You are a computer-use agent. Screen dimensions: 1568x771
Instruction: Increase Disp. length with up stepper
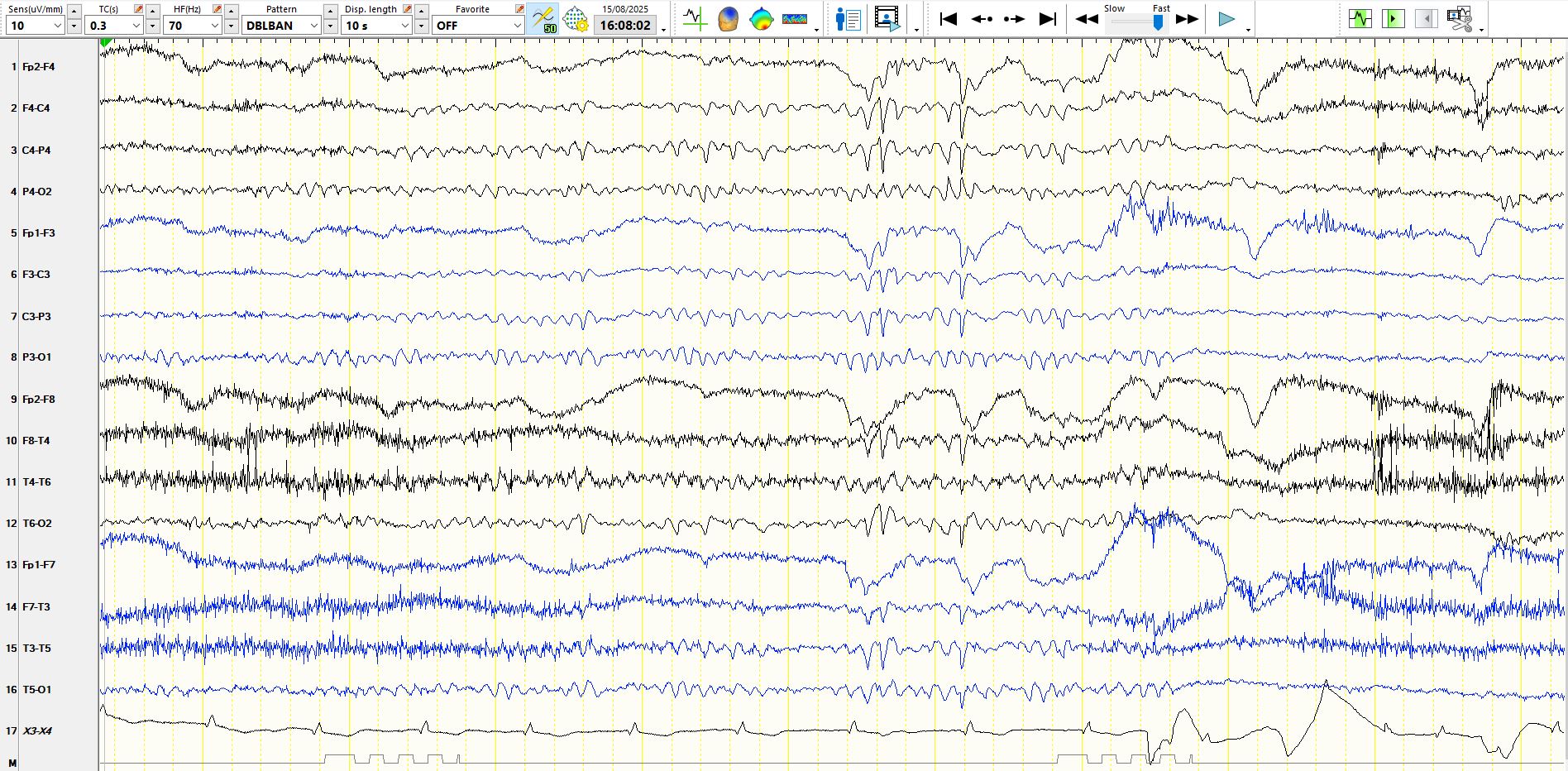422,11
